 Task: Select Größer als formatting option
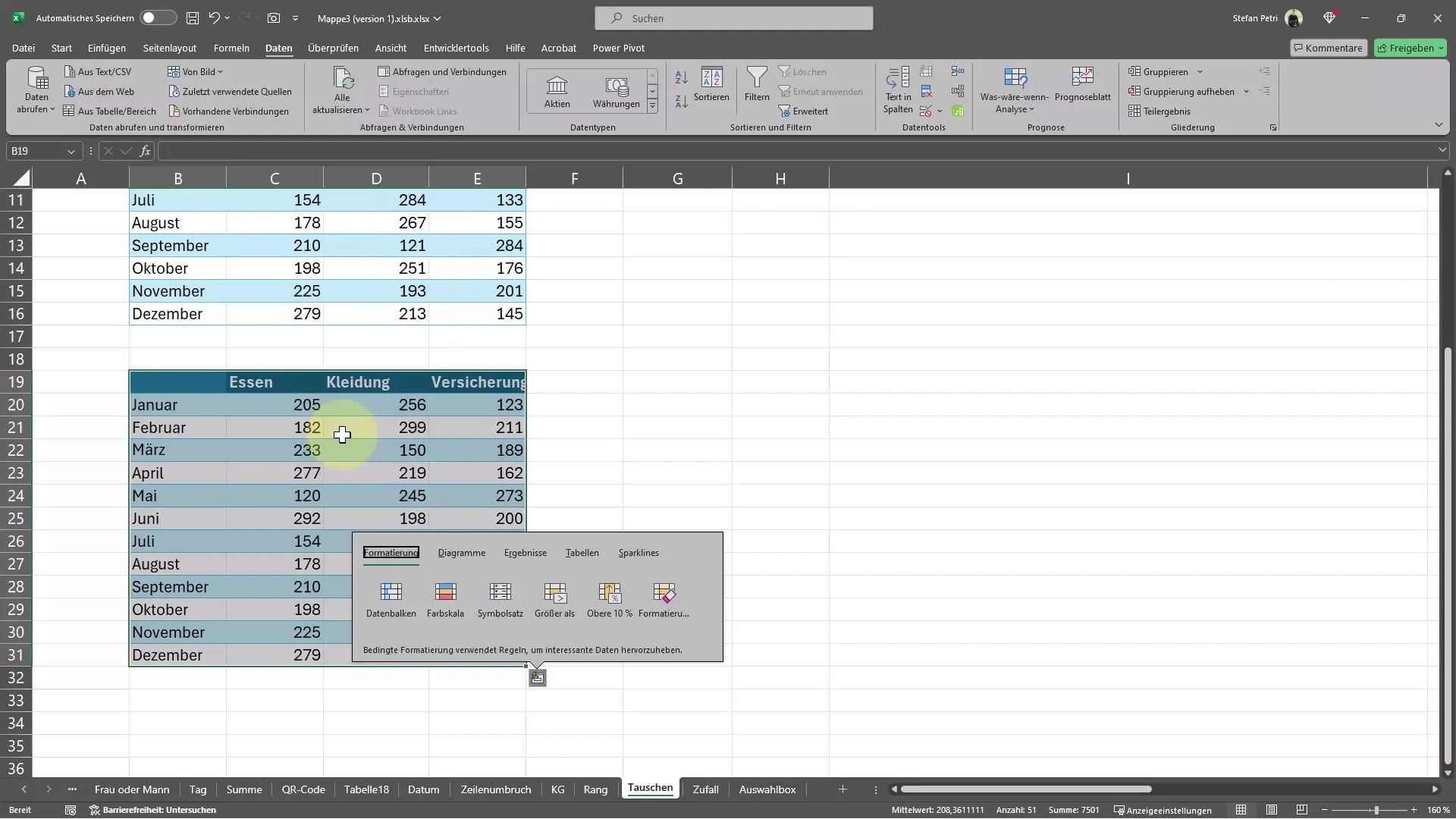point(554,599)
